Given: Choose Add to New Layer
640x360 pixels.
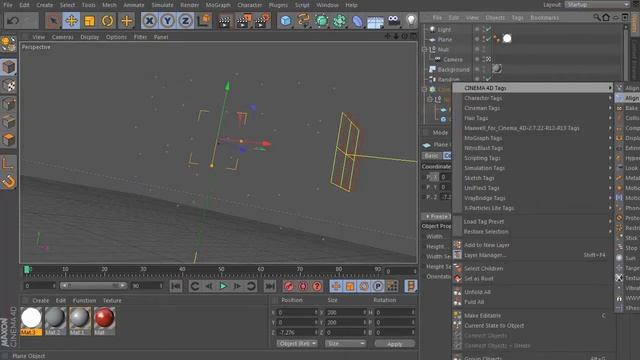Looking at the screenshot, I should [533, 245].
